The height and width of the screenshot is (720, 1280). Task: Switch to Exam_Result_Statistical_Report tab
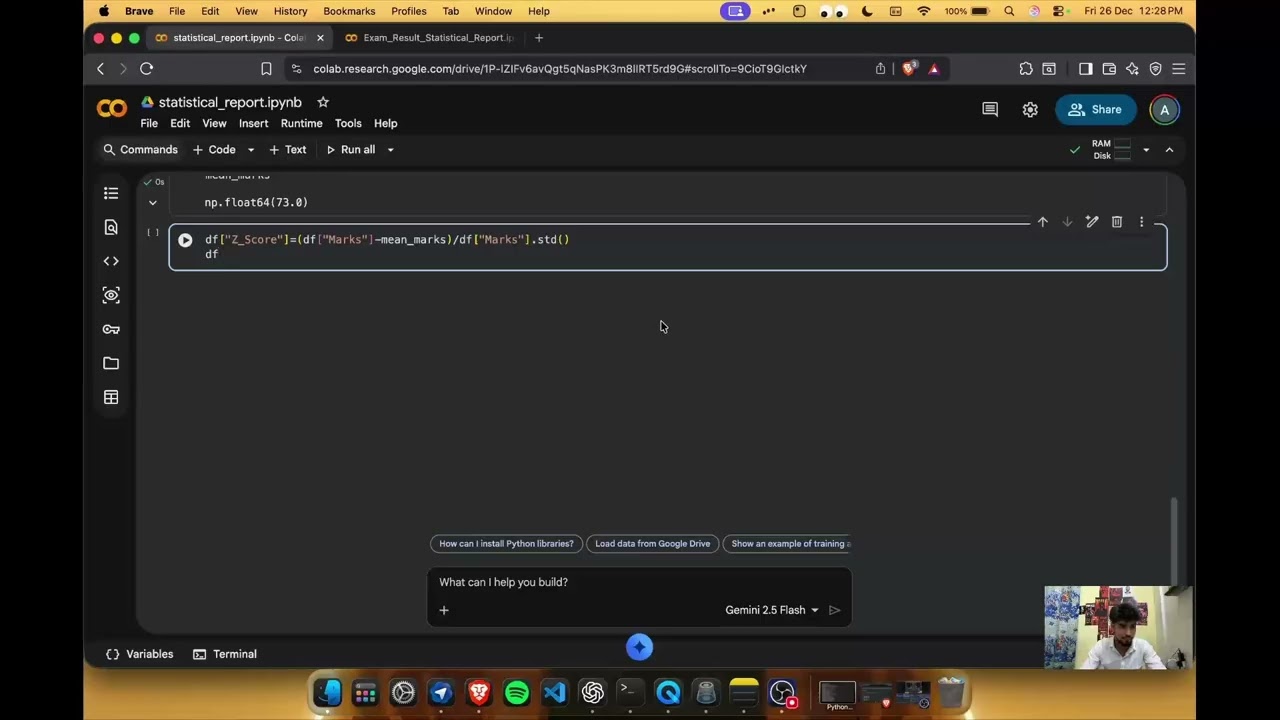pyautogui.click(x=430, y=38)
